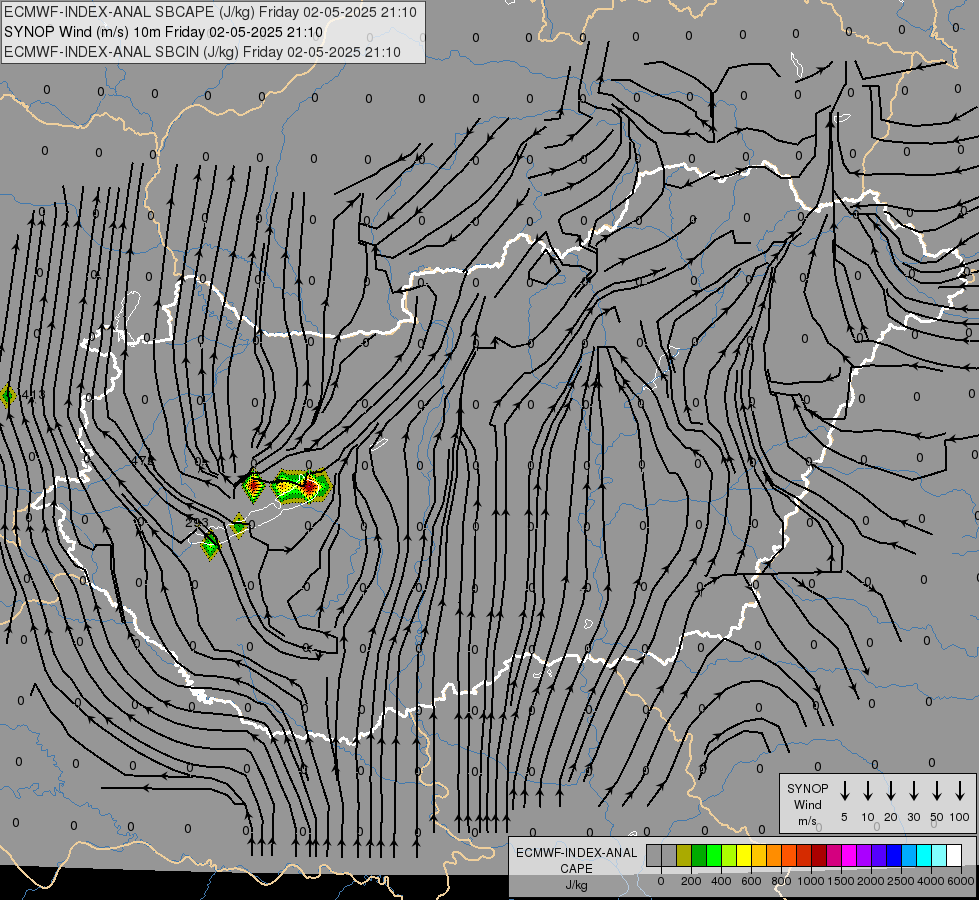Click the 5 m/s wind arrow in legend
979x900 pixels.
(844, 790)
